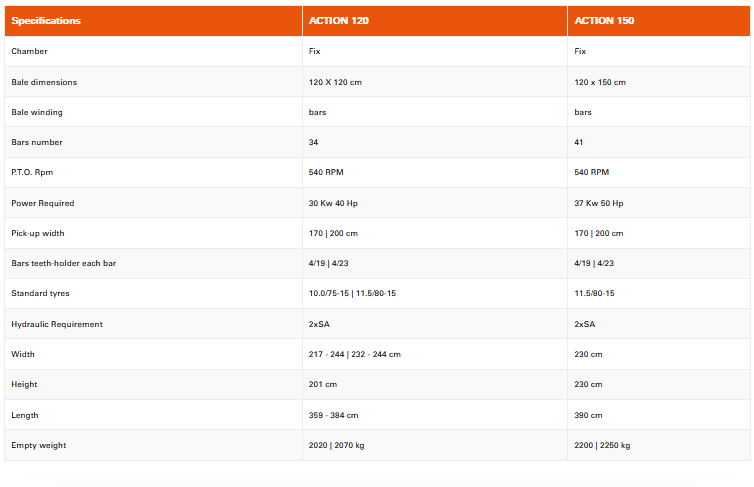
Task: Click the bars number value 41
Action: tap(579, 142)
